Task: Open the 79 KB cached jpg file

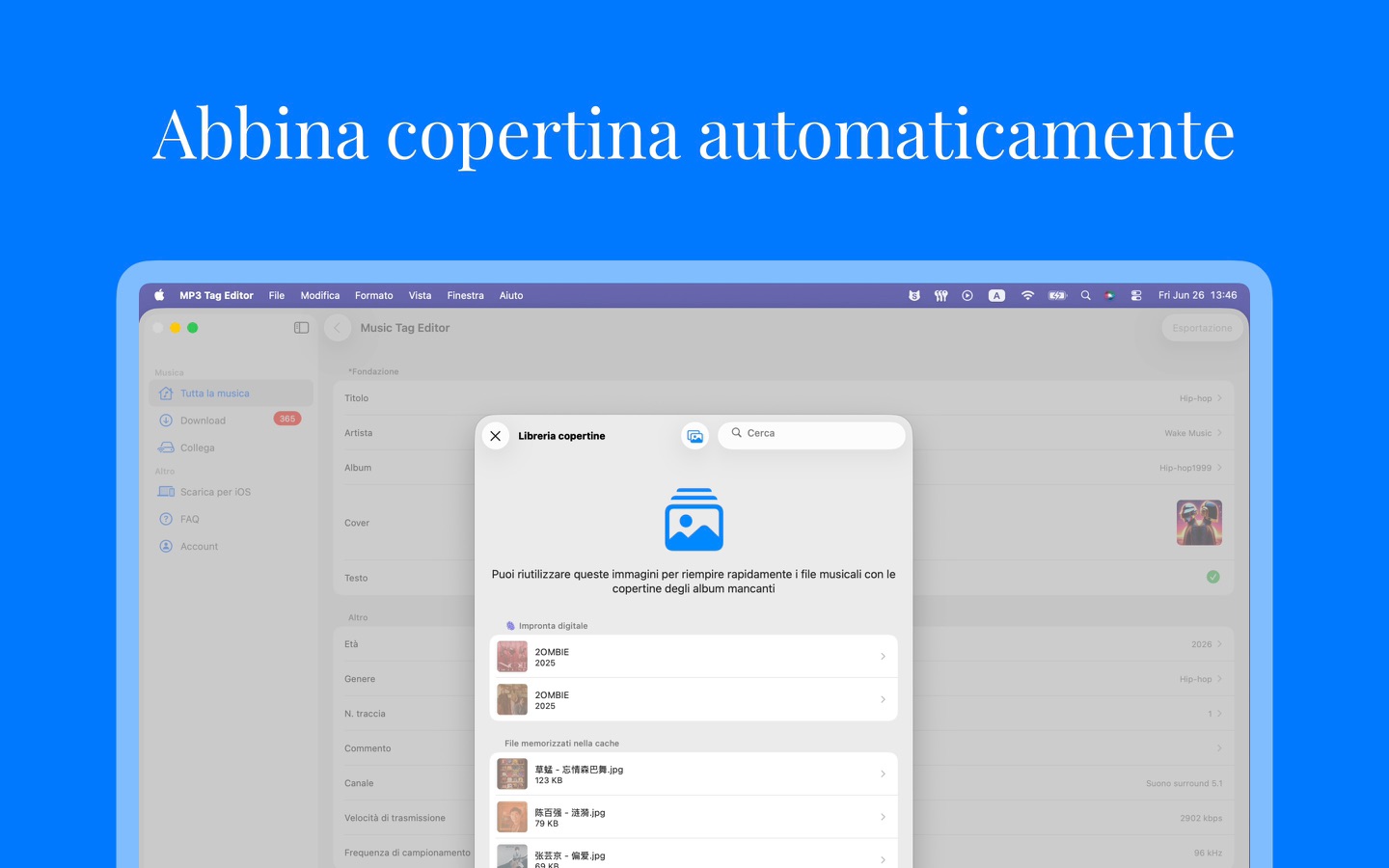Action: click(694, 817)
